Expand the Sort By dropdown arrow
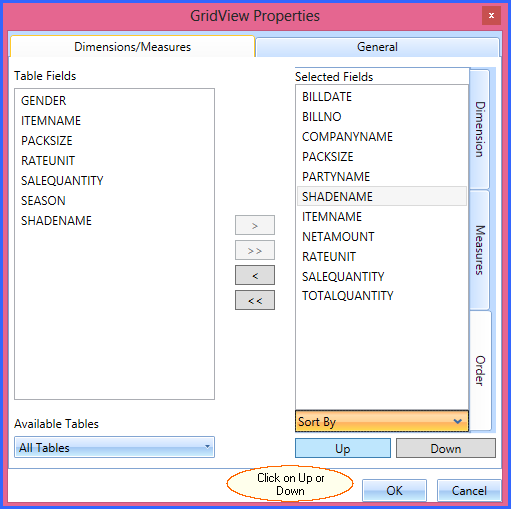 pos(458,421)
